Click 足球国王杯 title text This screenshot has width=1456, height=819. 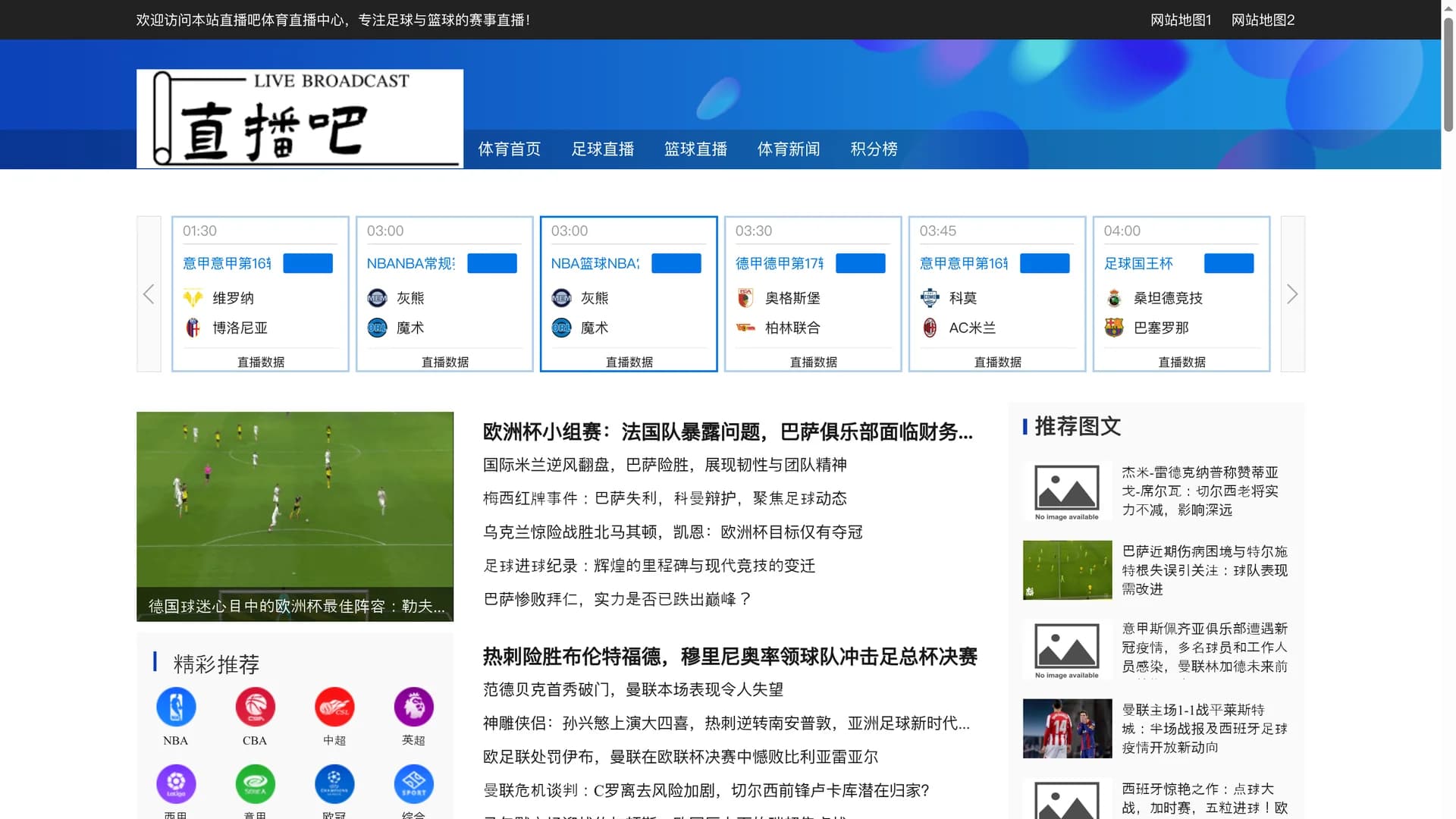pyautogui.click(x=1138, y=263)
